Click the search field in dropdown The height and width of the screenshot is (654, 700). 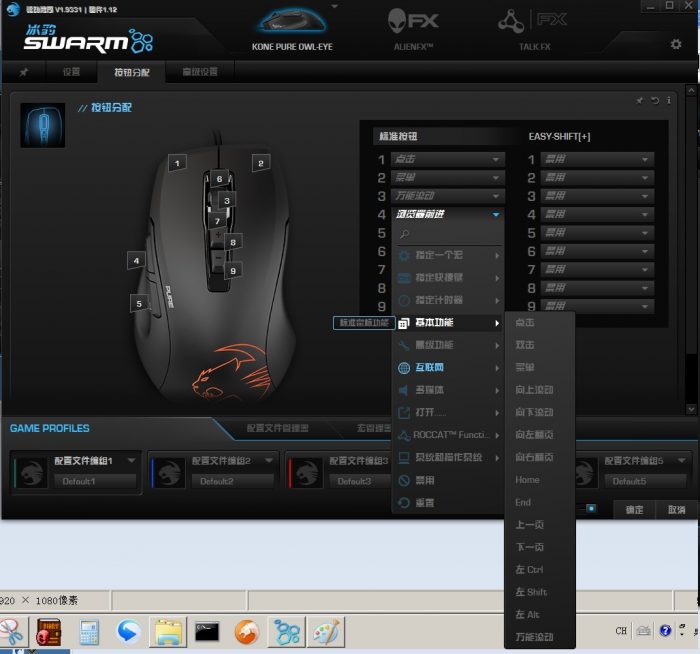(449, 234)
